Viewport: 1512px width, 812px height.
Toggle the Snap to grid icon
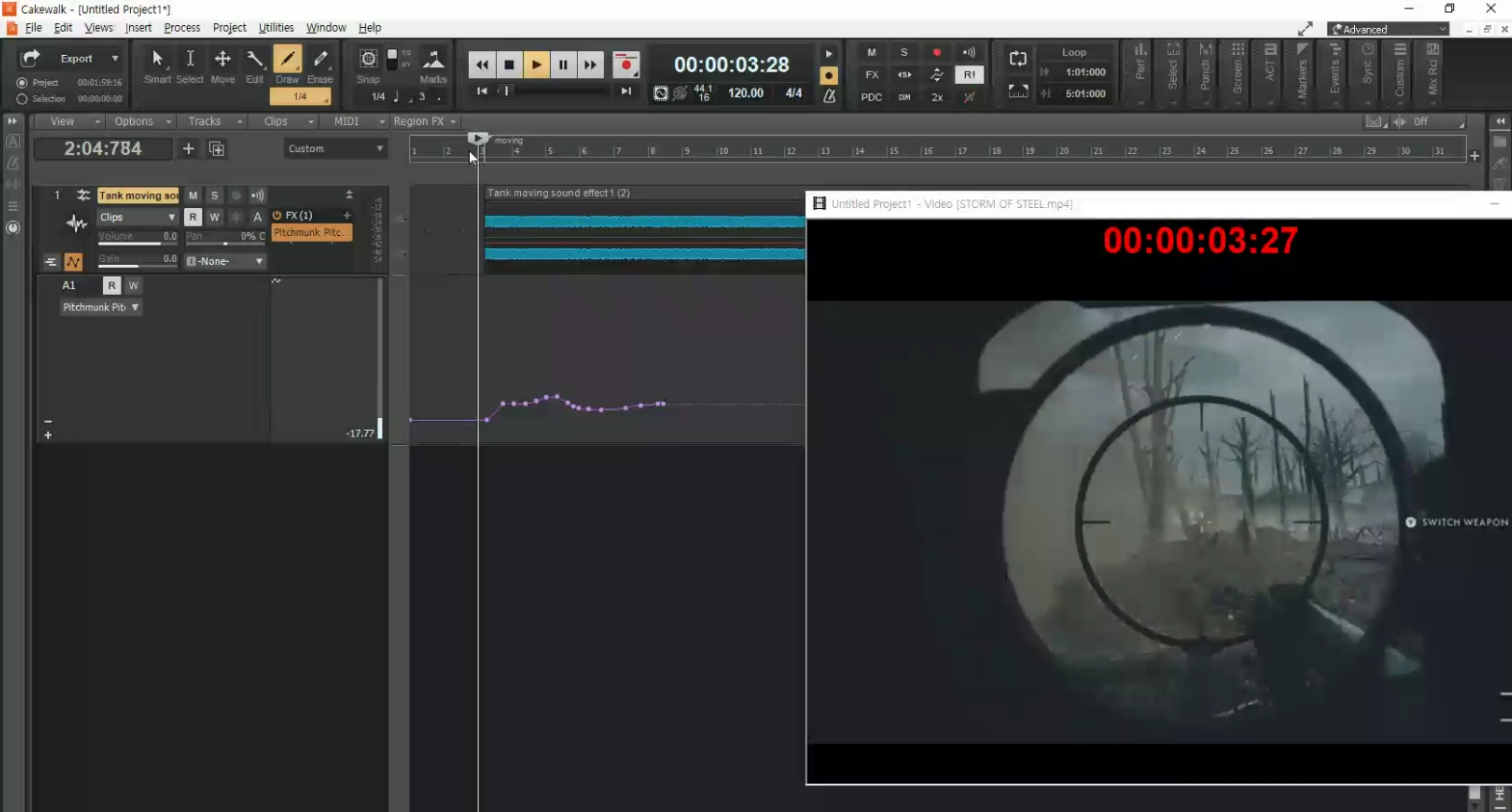click(x=368, y=60)
